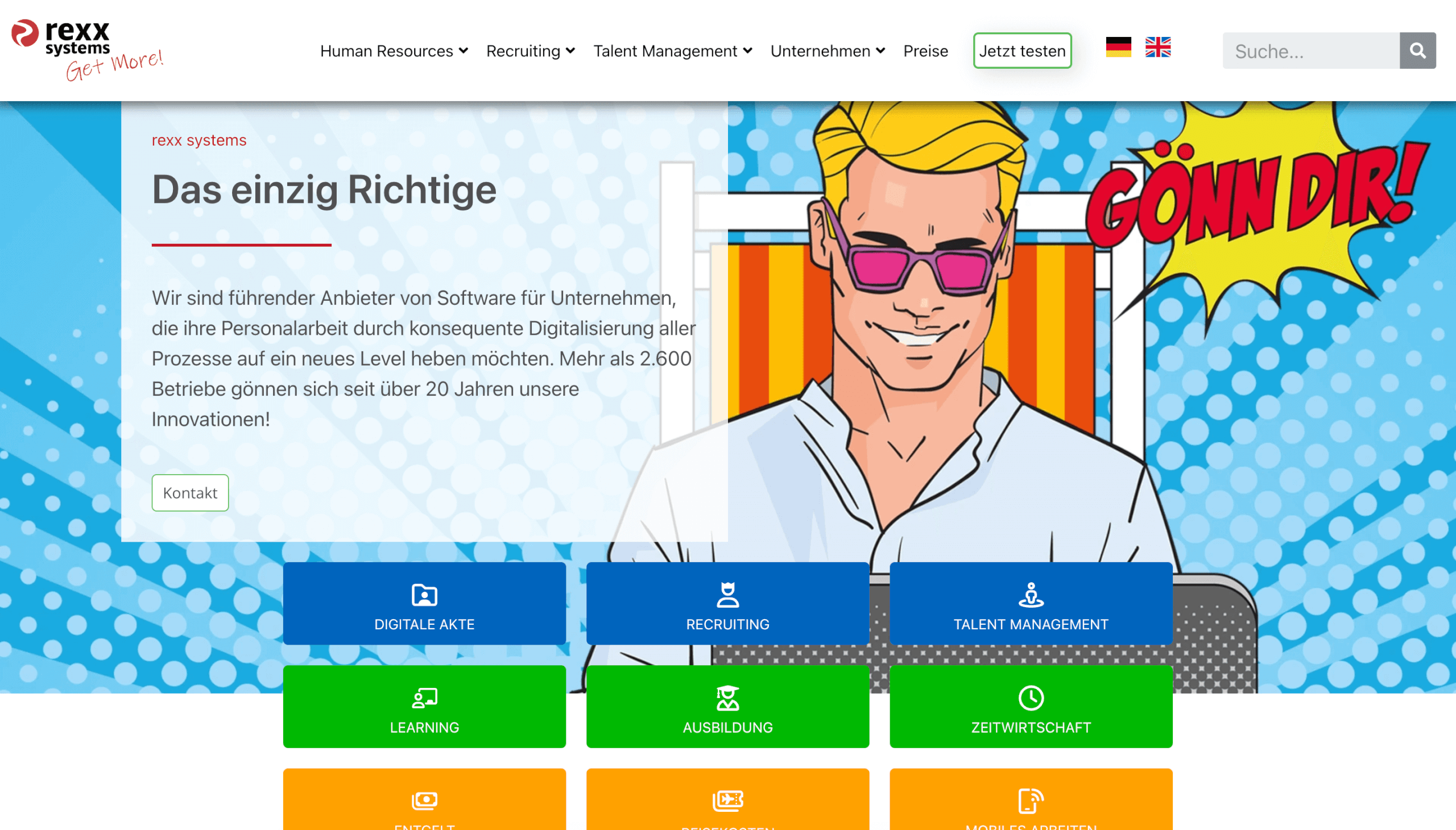The width and height of the screenshot is (1456, 830).
Task: Expand the Human Resources chevron
Action: click(x=464, y=51)
